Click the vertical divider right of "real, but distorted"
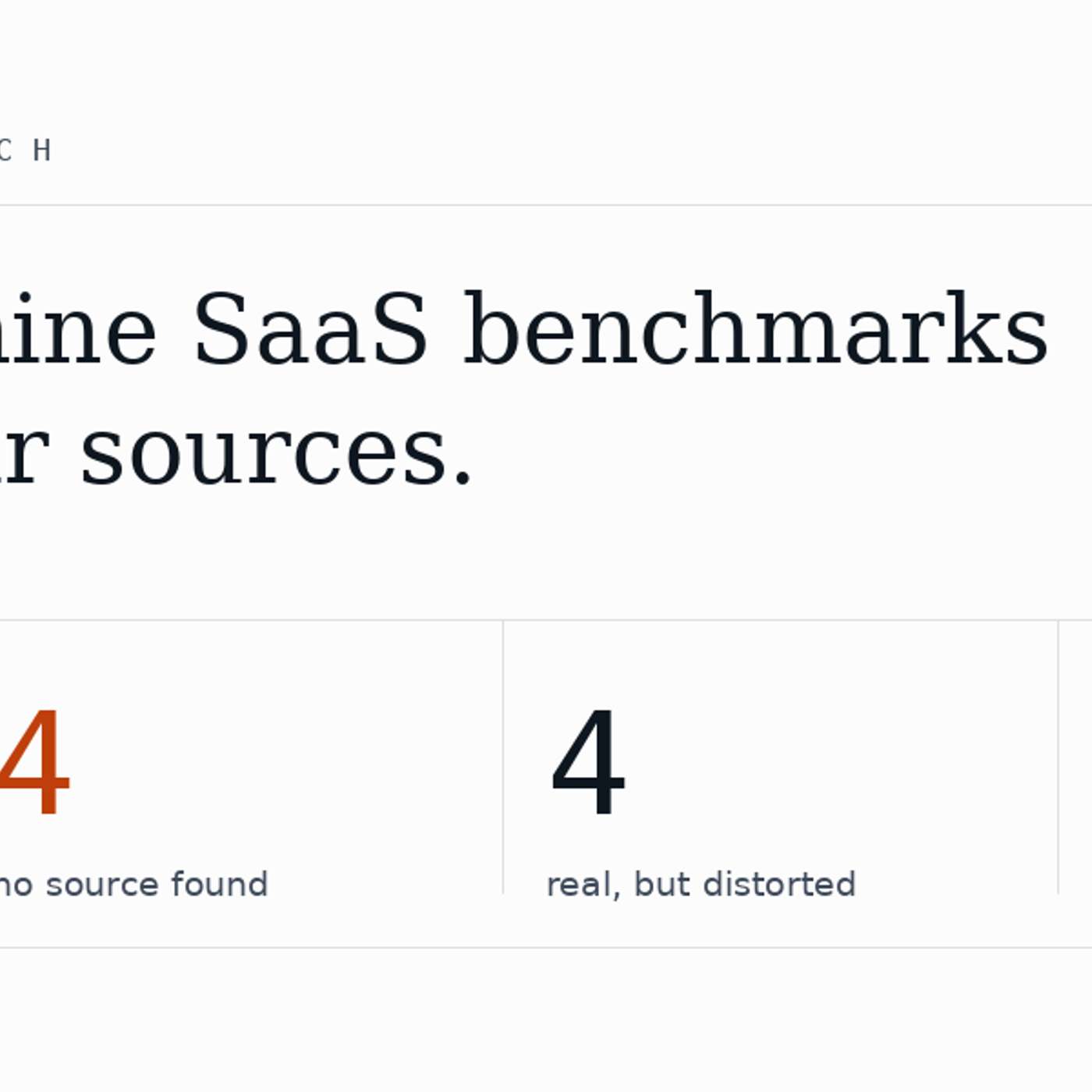 coord(1058,757)
